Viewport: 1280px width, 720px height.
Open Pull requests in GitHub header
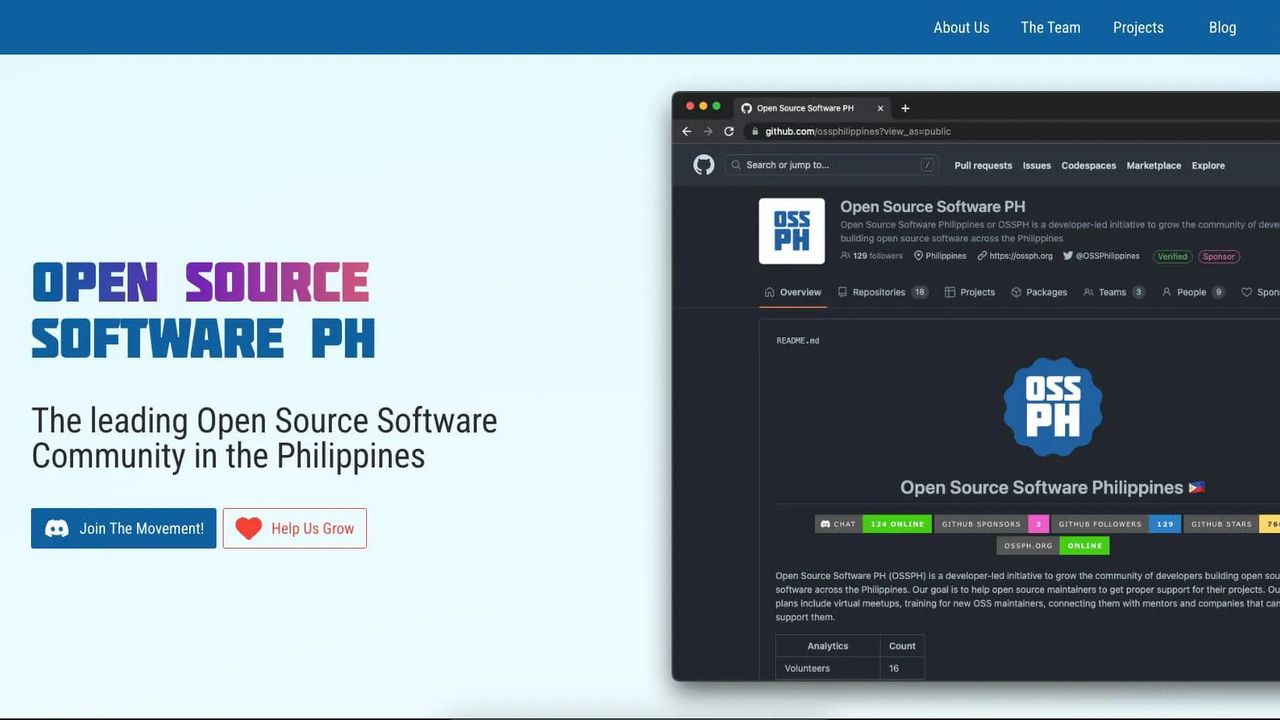[983, 165]
